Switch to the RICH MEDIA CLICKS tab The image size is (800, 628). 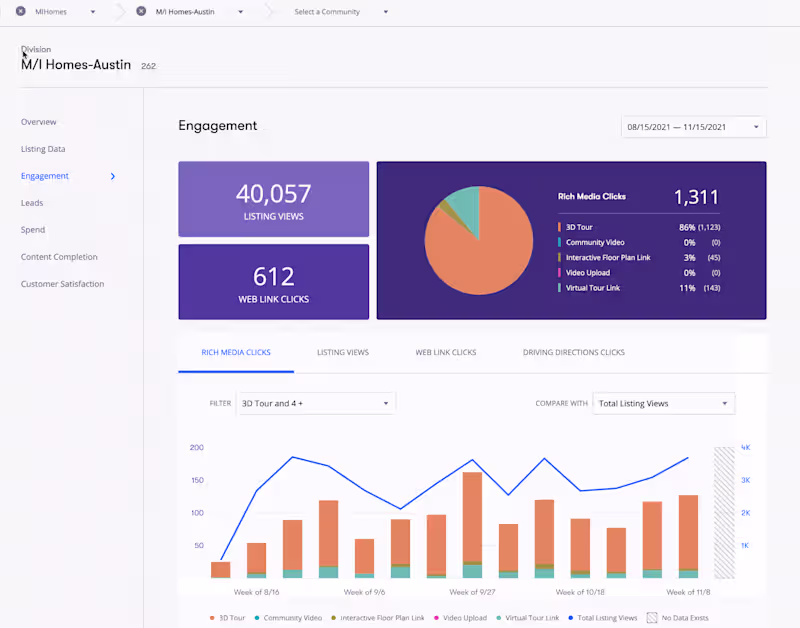coord(236,353)
